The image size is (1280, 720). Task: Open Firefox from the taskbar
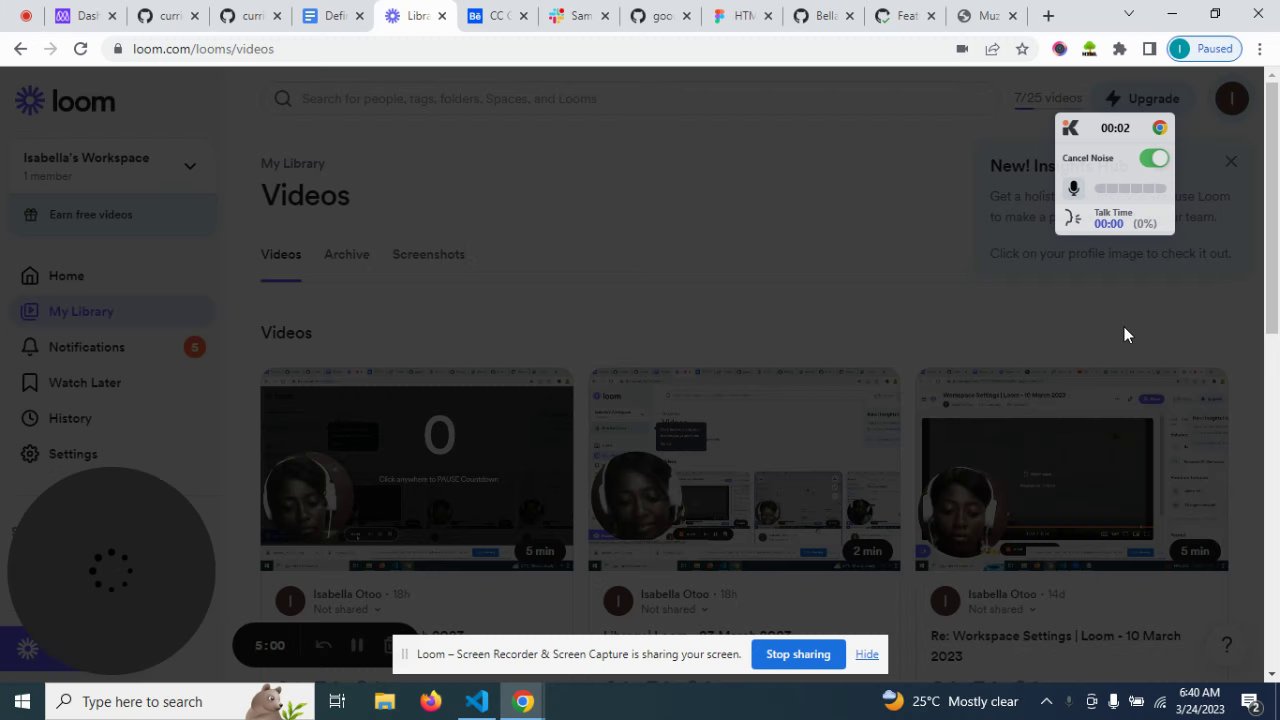(431, 701)
